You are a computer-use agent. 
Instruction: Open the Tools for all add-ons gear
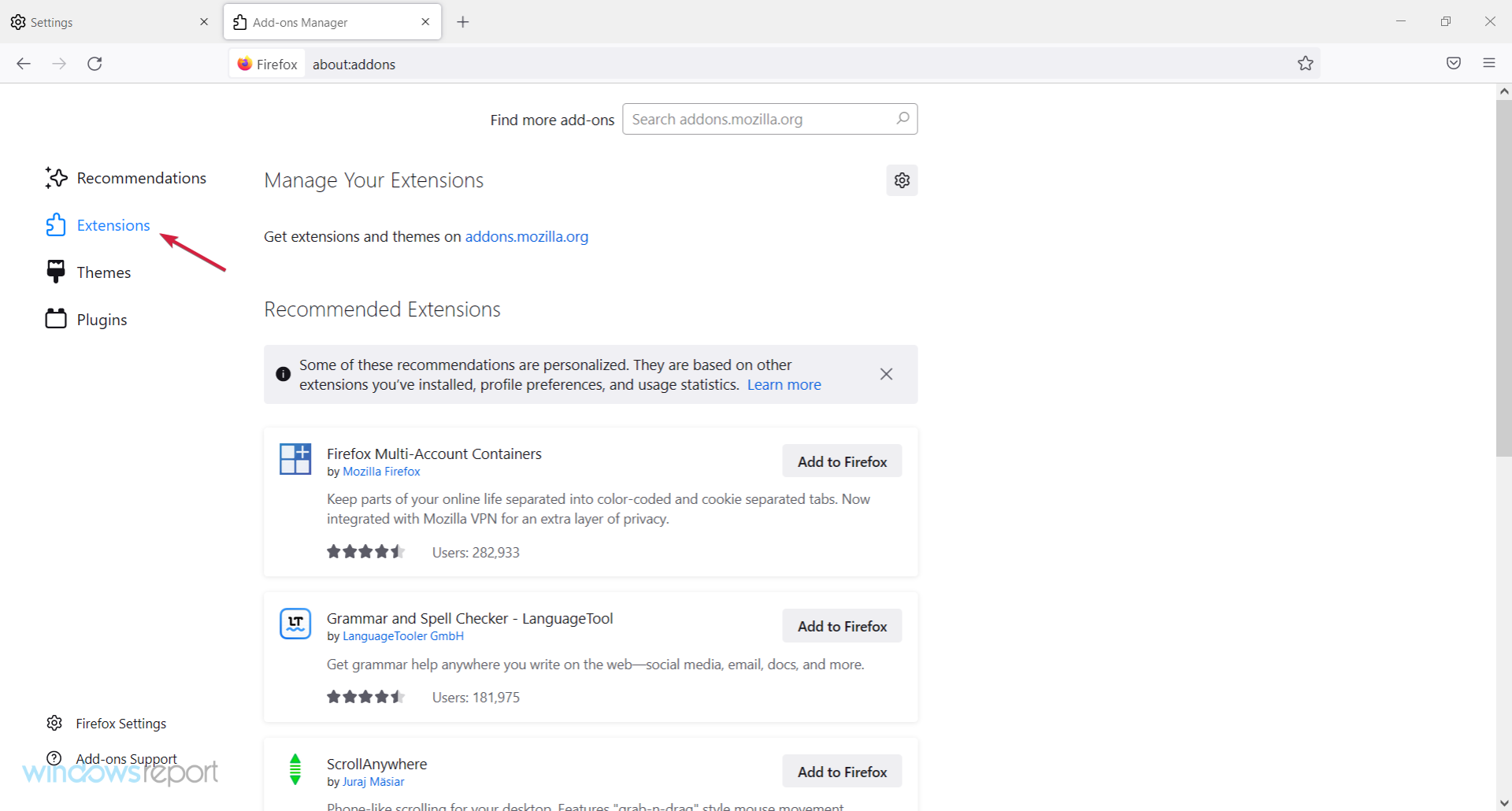[902, 180]
